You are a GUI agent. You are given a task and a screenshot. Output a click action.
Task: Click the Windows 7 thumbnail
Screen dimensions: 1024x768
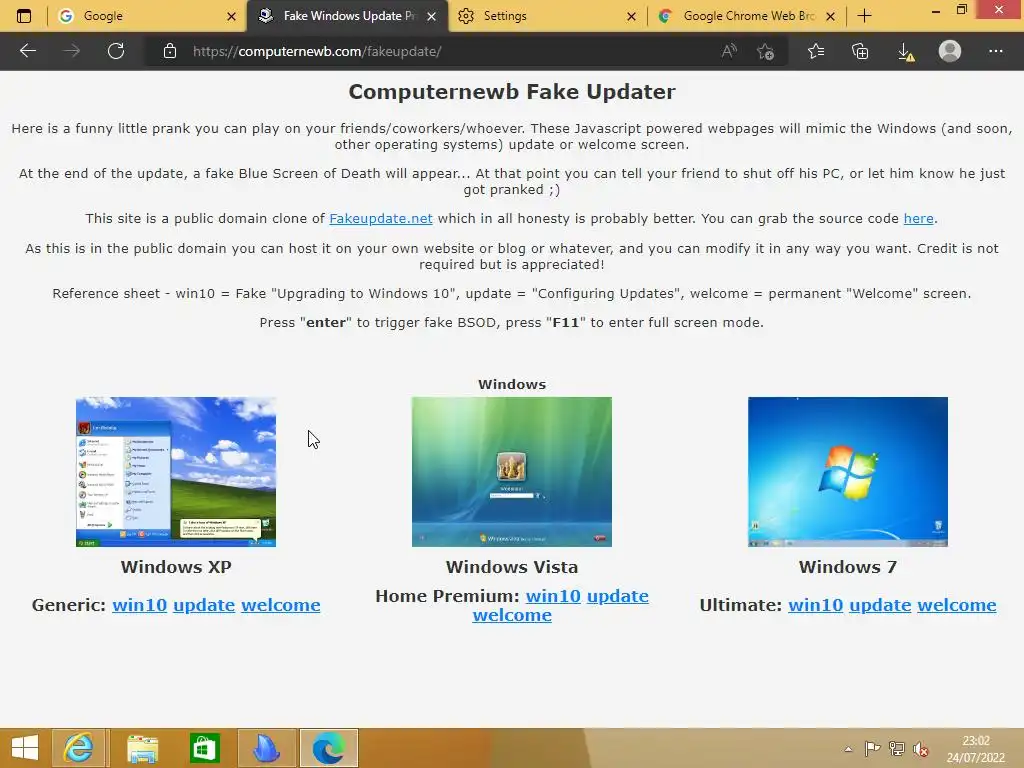coord(848,472)
